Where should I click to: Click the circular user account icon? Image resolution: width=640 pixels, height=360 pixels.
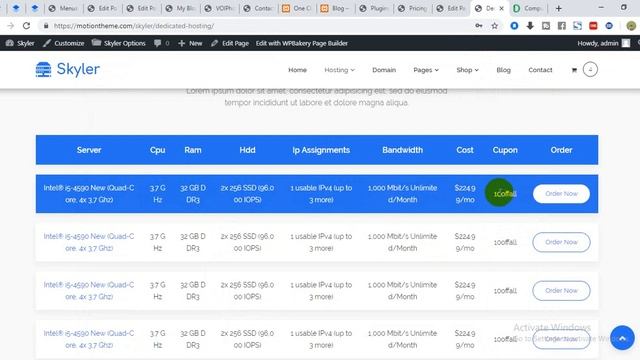coord(590,69)
